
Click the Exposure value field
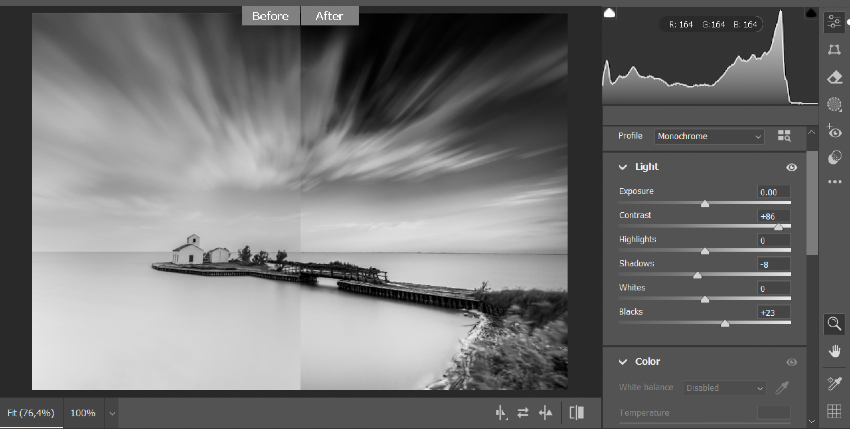774,192
